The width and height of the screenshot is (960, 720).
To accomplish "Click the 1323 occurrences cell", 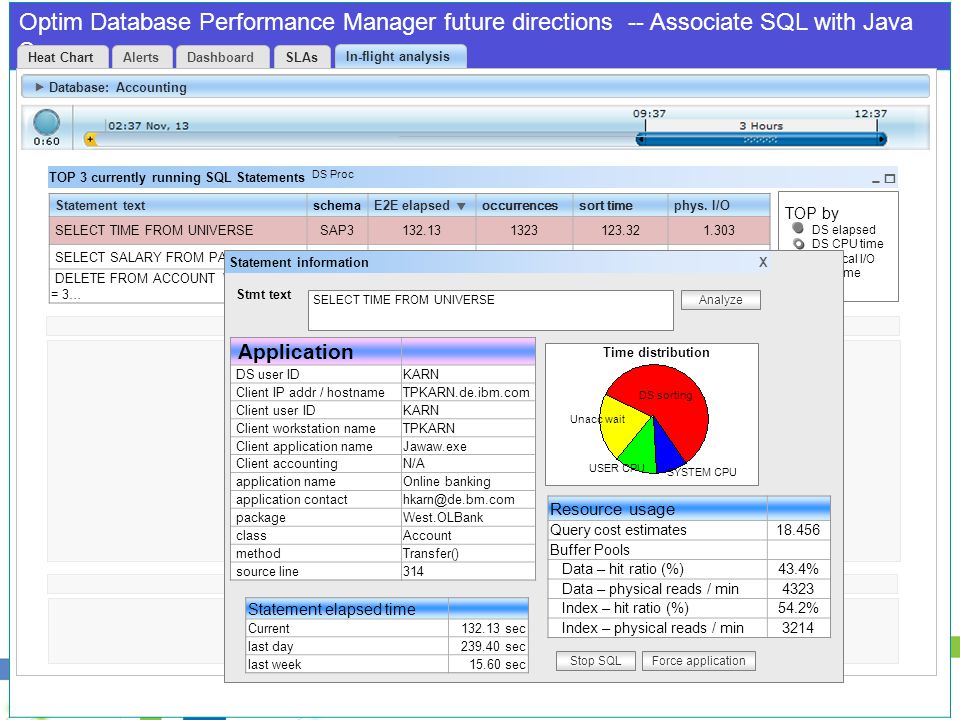I will point(524,231).
